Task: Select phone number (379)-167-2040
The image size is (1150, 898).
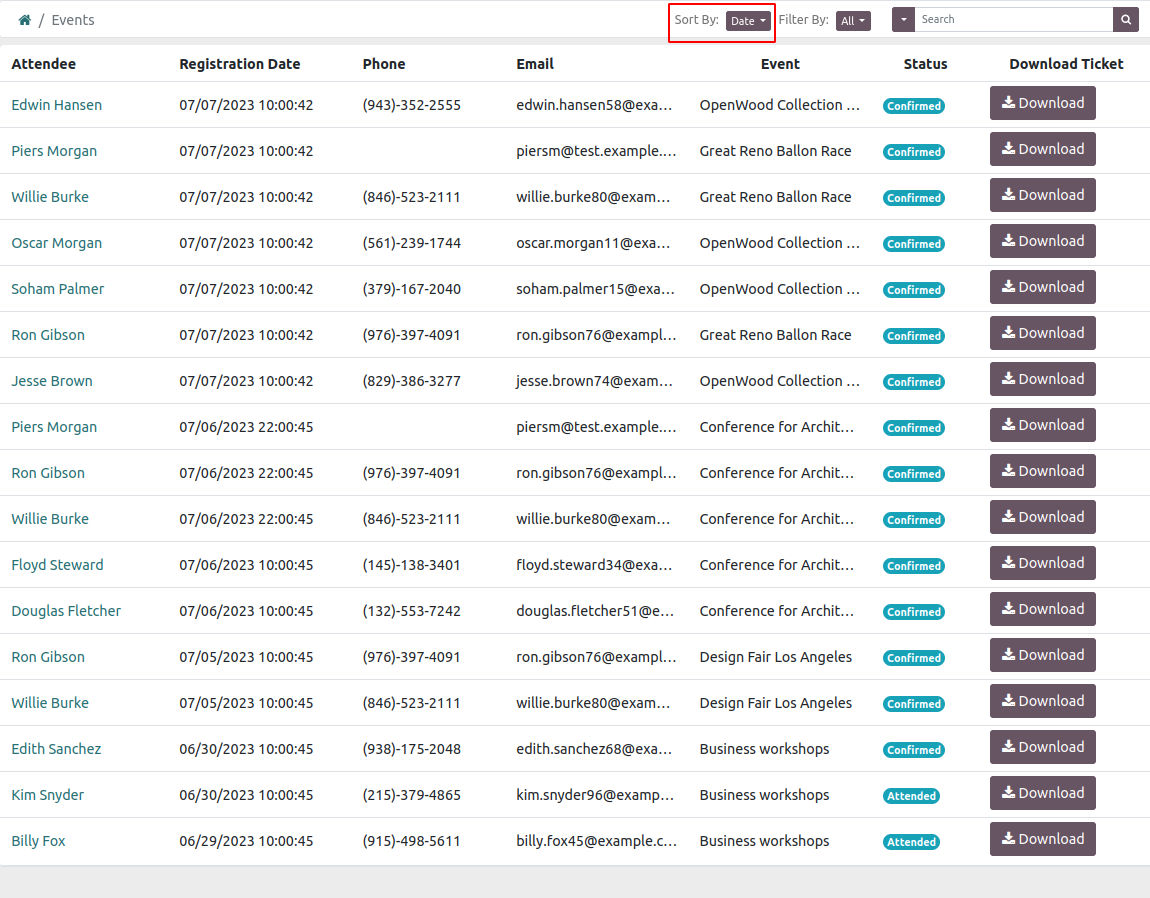Action: click(411, 289)
